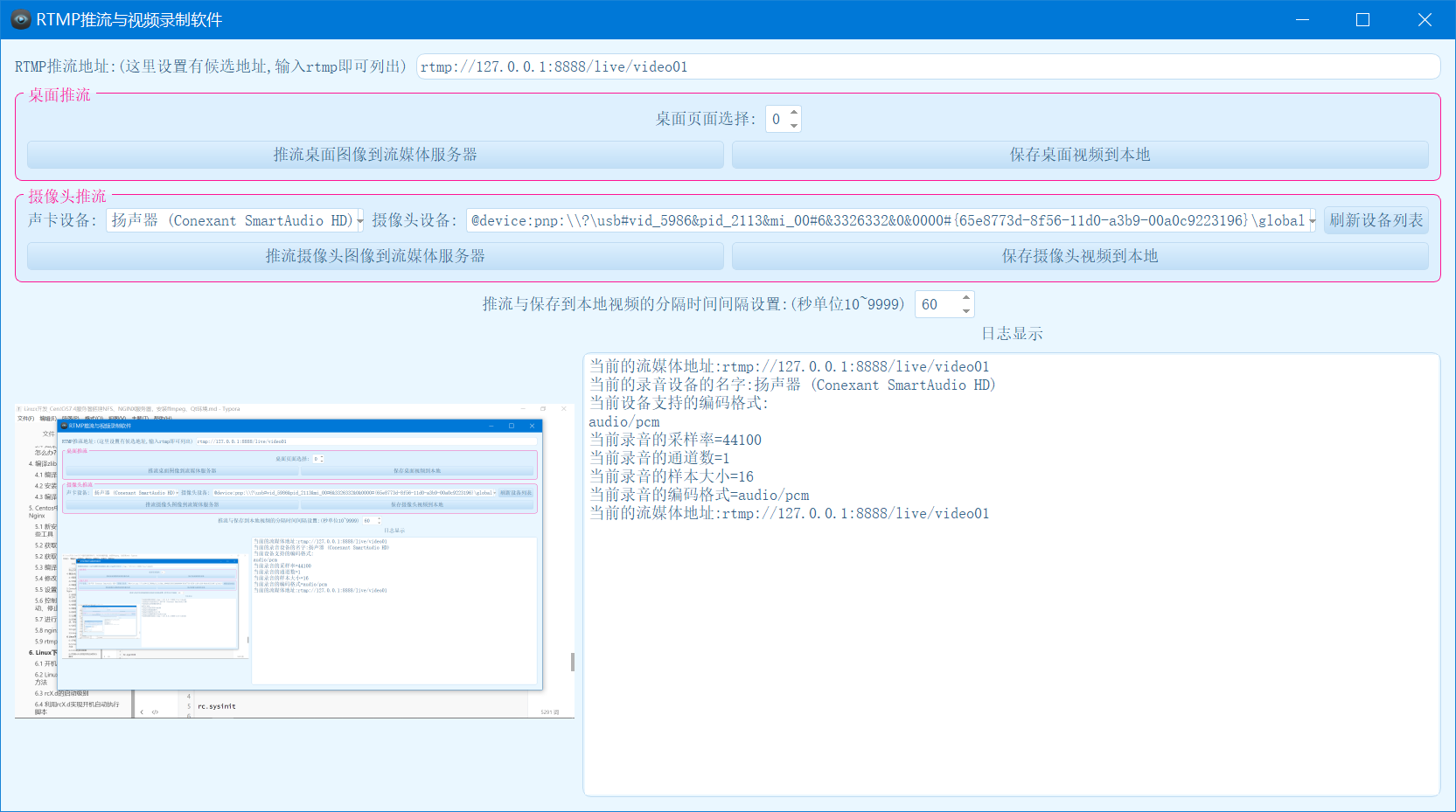
Task: Open the 声卡设备 sound card dropdown
Action: [x=235, y=220]
